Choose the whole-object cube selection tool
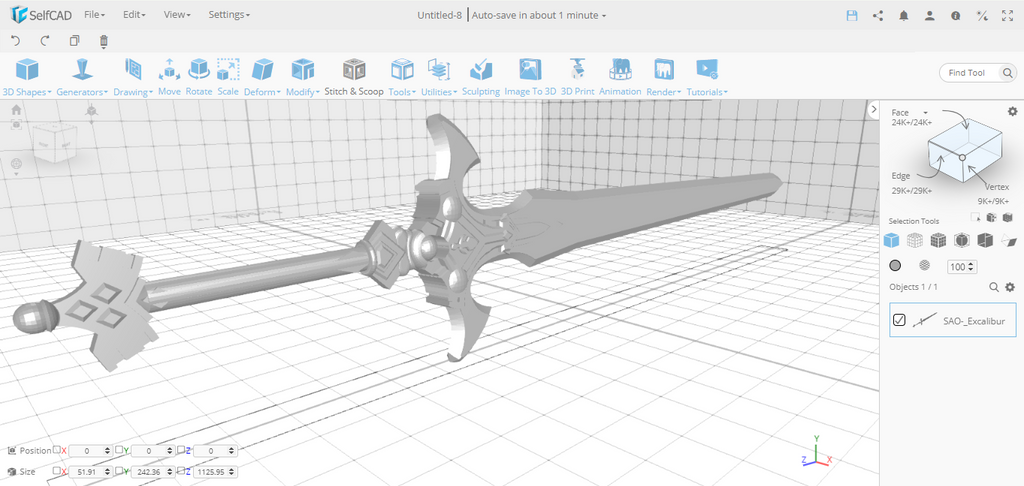The height and width of the screenshot is (486, 1024). coord(891,240)
